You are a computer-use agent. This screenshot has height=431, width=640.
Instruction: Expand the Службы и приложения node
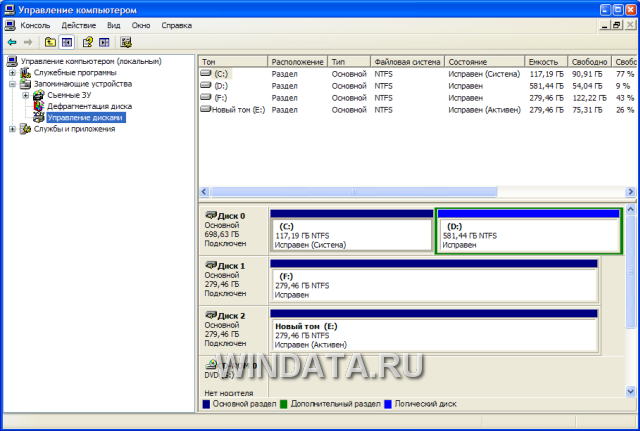(12, 129)
